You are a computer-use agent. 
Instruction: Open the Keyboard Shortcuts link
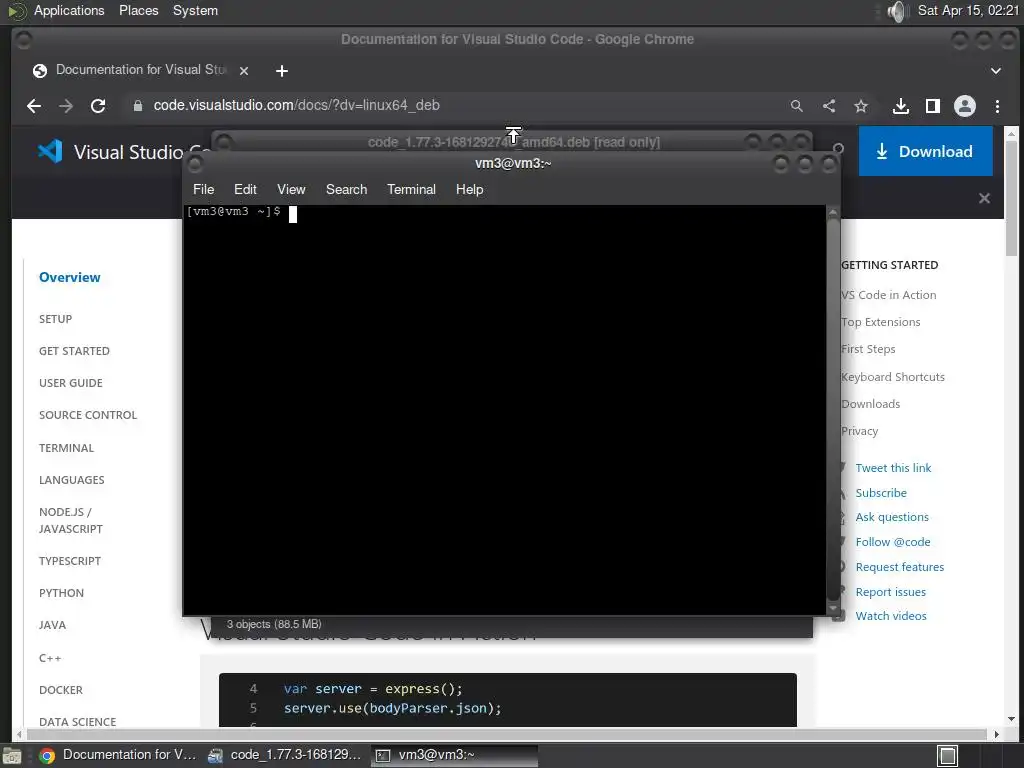pos(893,377)
